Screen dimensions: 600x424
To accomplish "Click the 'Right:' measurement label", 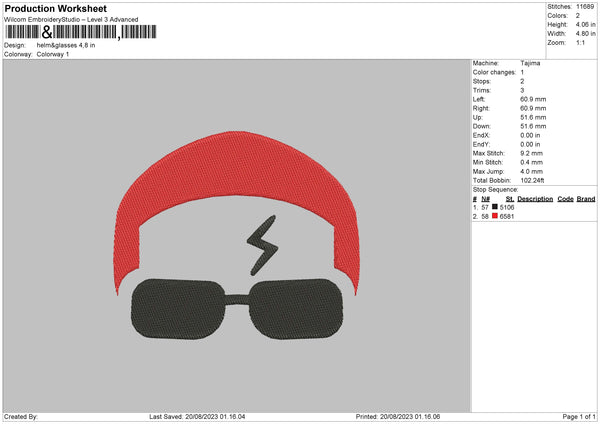I will (x=481, y=108).
